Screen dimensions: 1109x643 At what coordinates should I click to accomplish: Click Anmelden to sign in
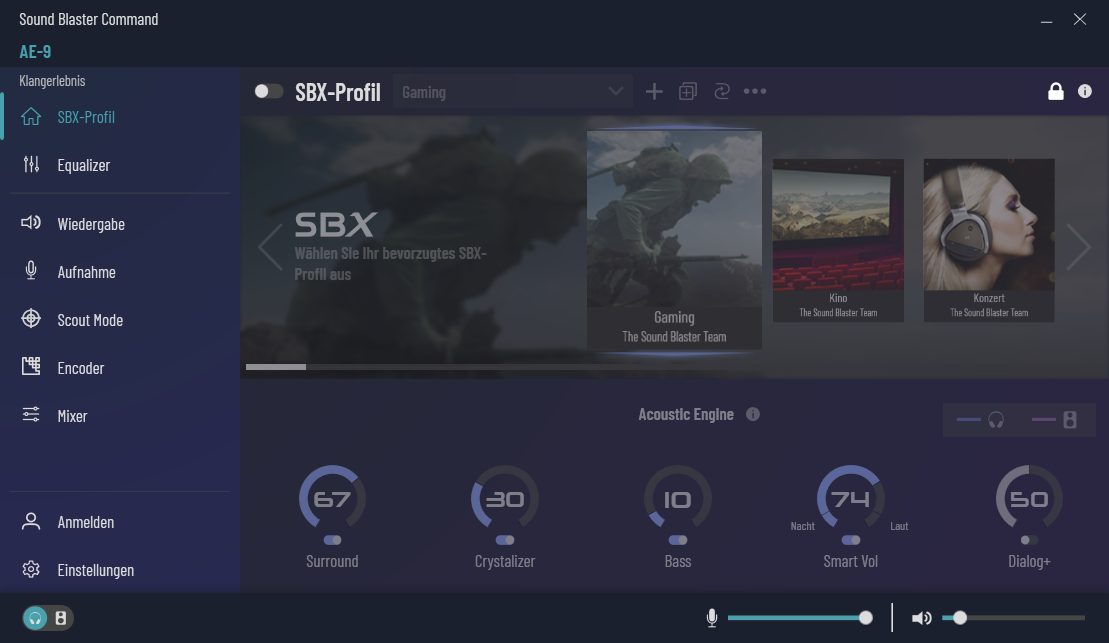point(120,522)
